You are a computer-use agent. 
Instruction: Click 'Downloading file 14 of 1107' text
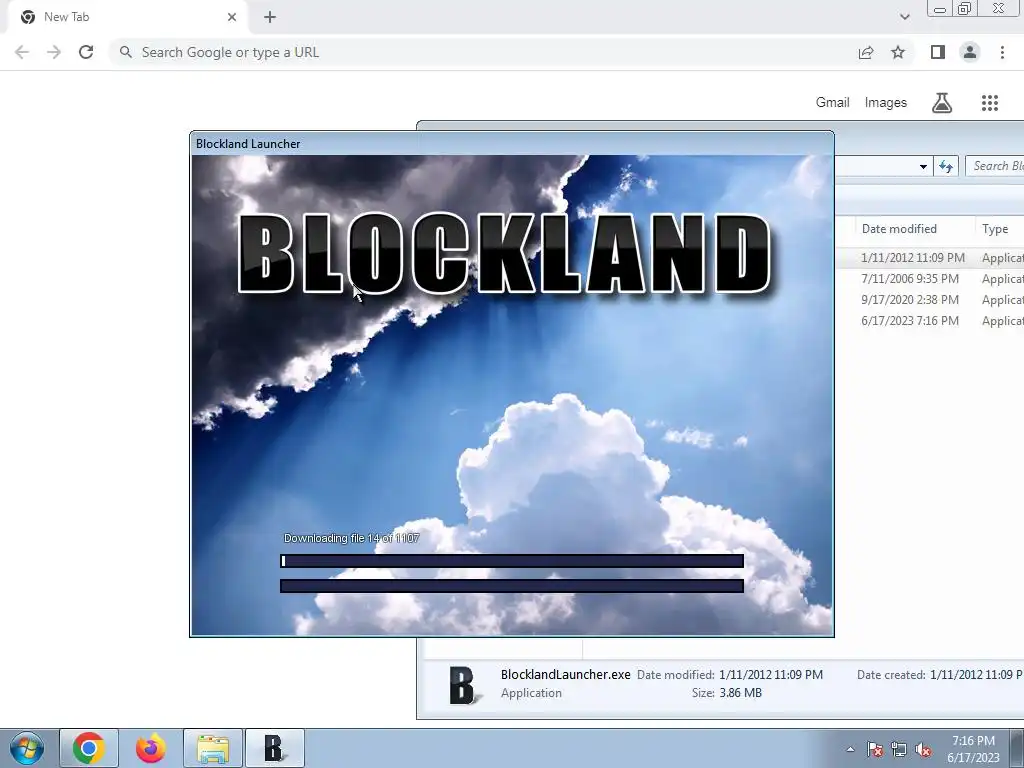click(351, 538)
